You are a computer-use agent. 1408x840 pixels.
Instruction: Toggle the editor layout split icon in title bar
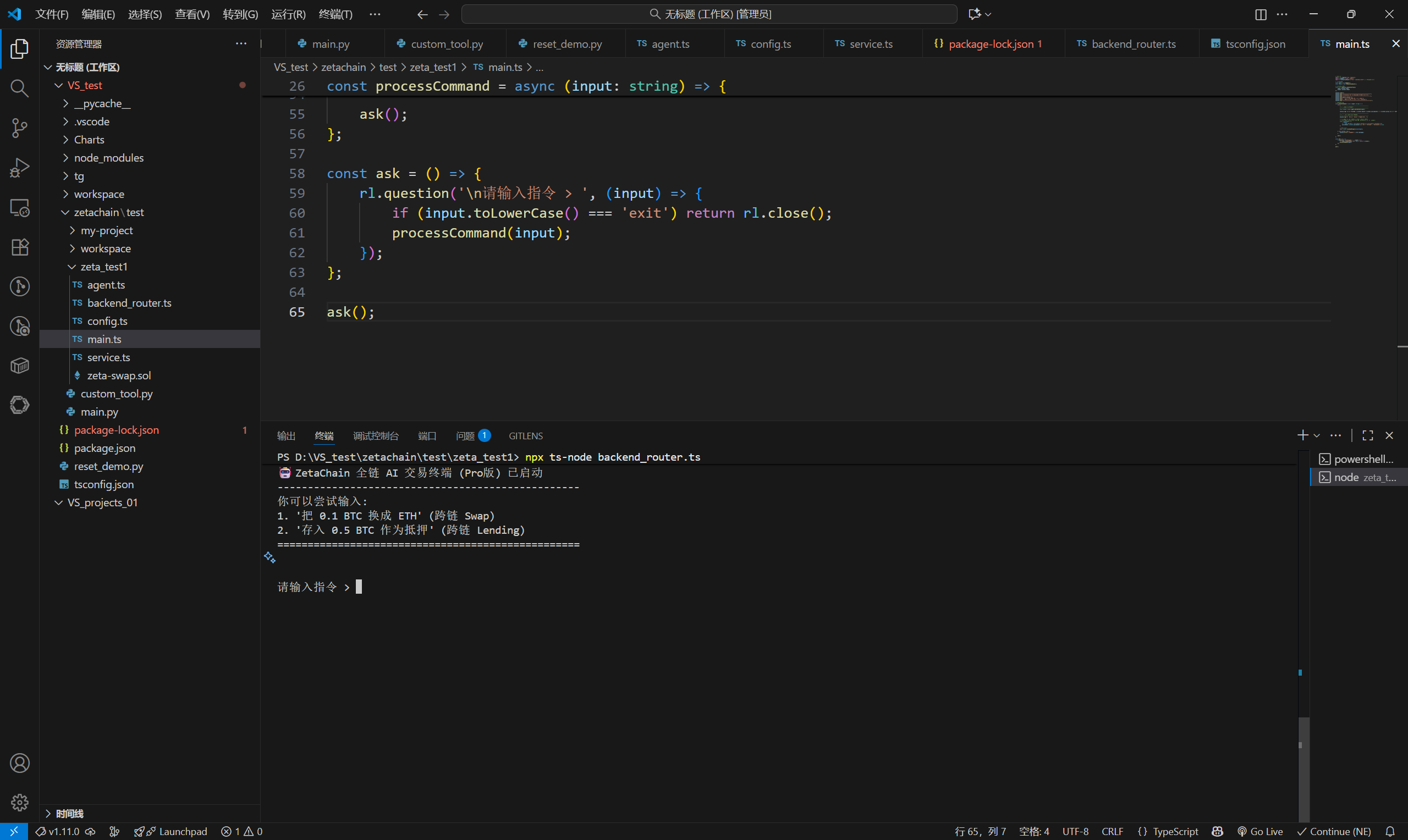pos(1260,14)
